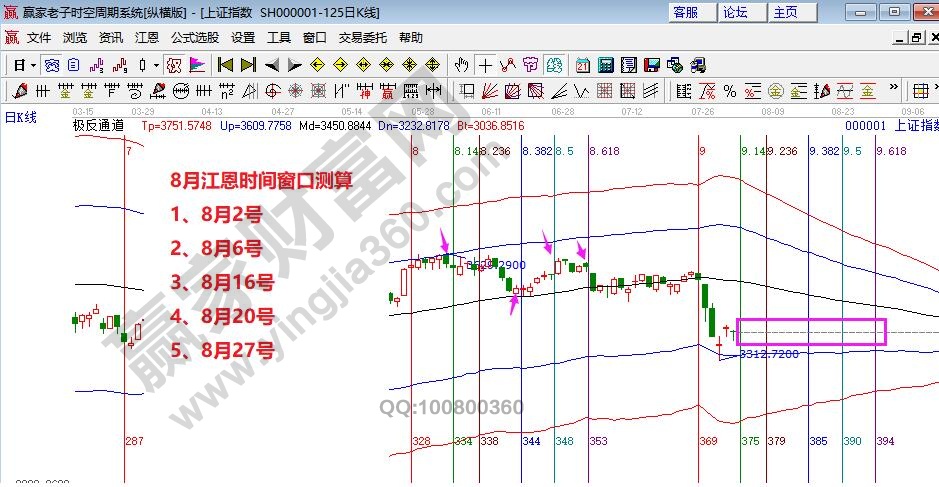Open the candlestick type dropdown arrow
The height and width of the screenshot is (487, 939).
pos(155,65)
